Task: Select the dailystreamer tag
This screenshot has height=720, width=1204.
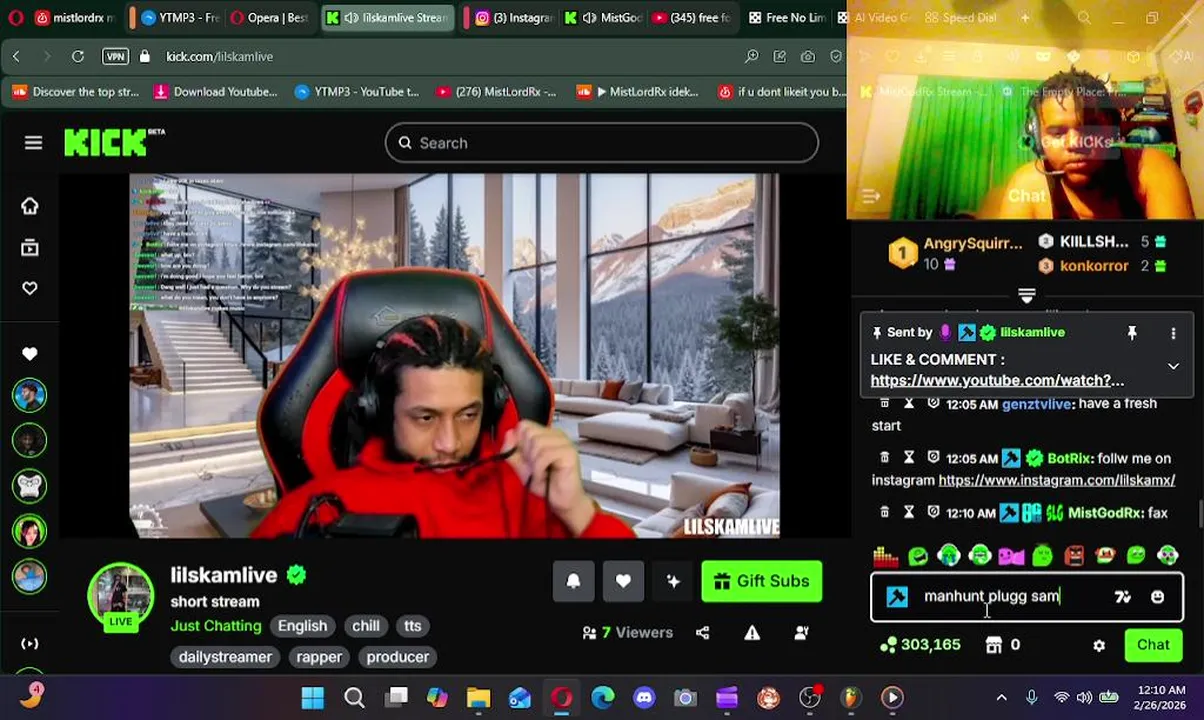Action: [225, 657]
